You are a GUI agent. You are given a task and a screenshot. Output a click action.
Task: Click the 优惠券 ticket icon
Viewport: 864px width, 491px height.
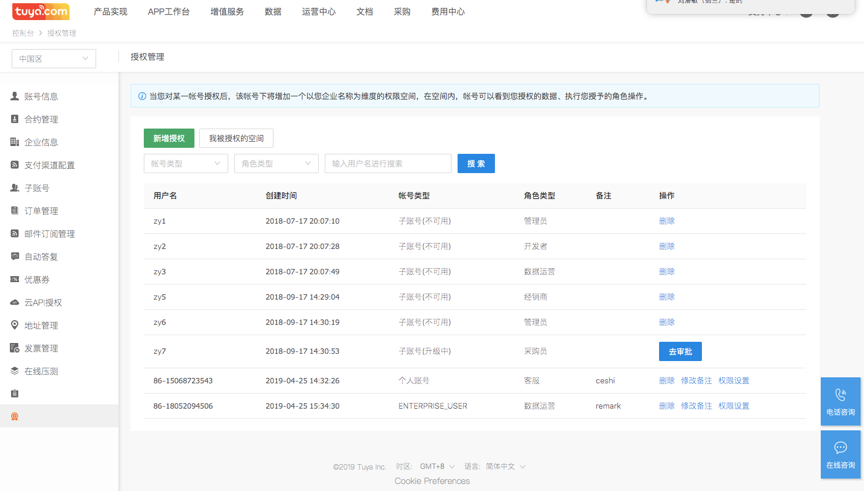tap(15, 279)
